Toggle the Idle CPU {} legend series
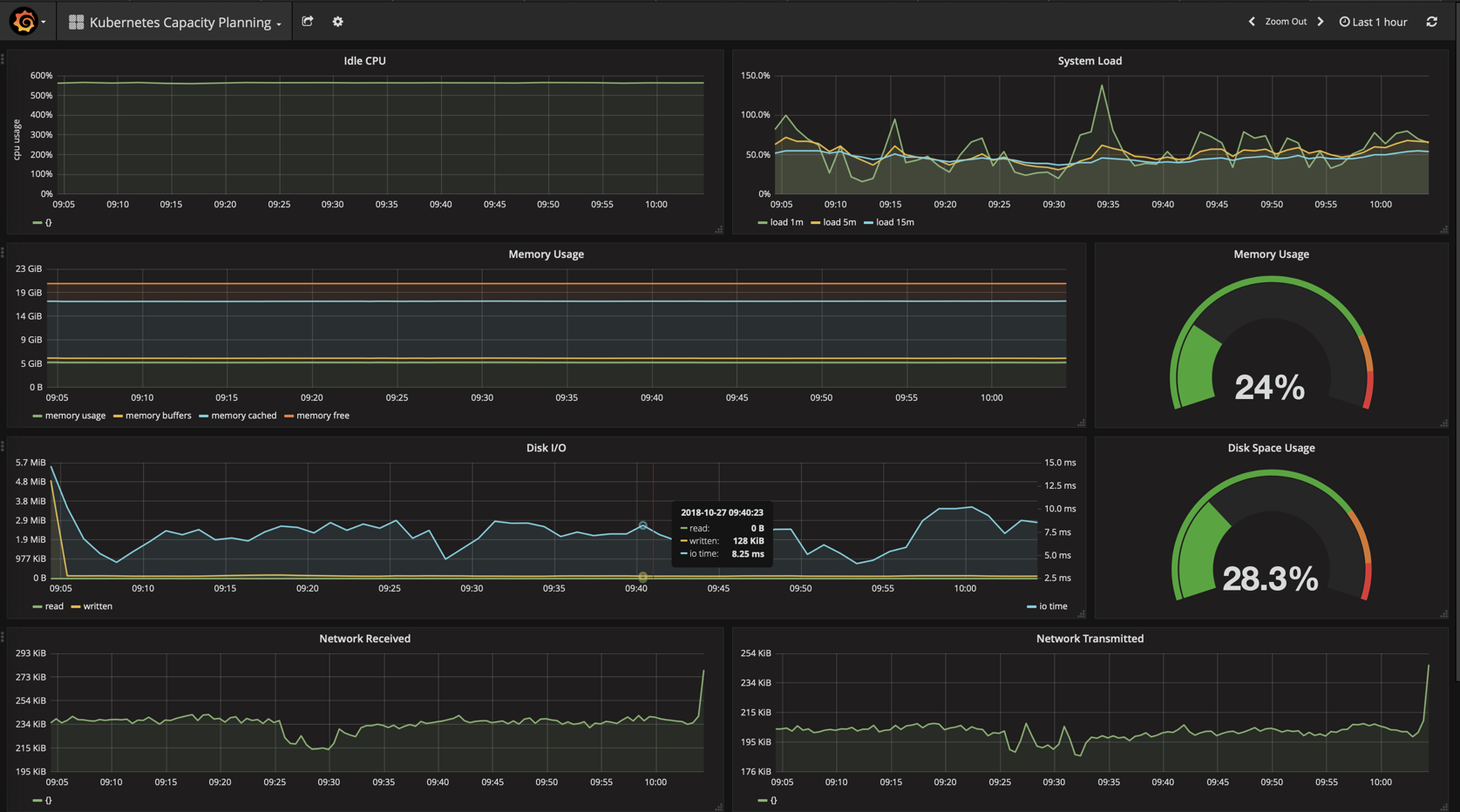Viewport: 1460px width, 812px height. [48, 223]
